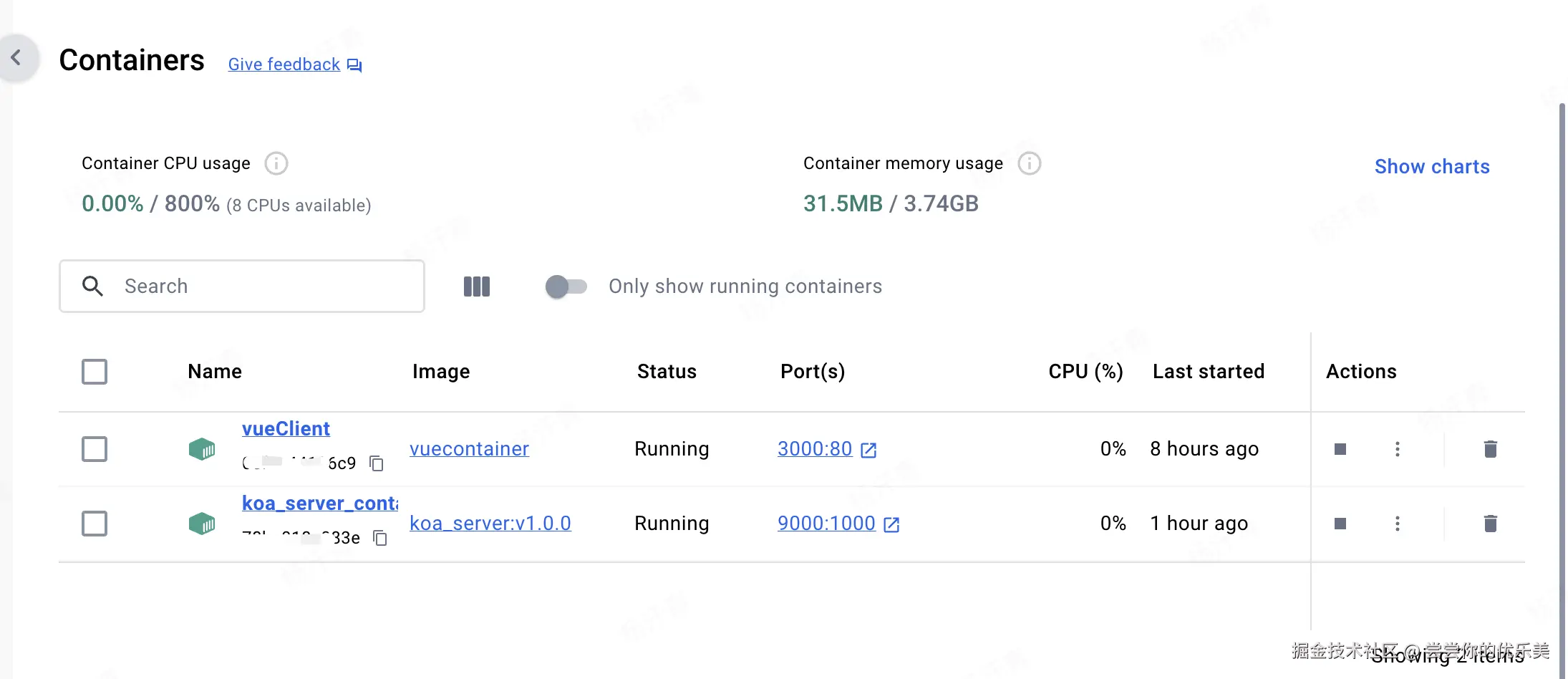Screen dimensions: 1568x679
Task: Click the back chevron collapse button
Action: pos(16,58)
